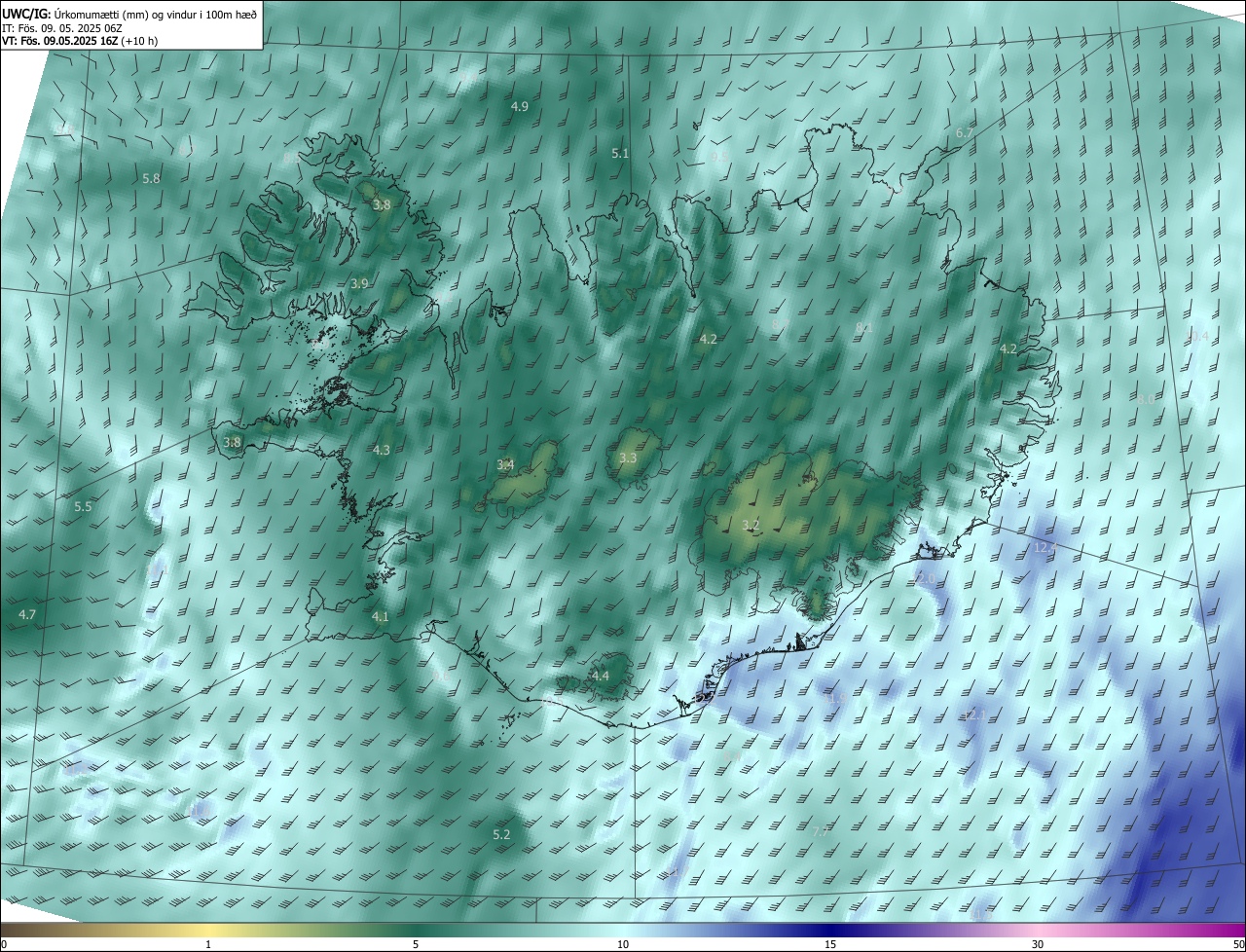Click the 3.2 value on the large glacier

point(751,525)
